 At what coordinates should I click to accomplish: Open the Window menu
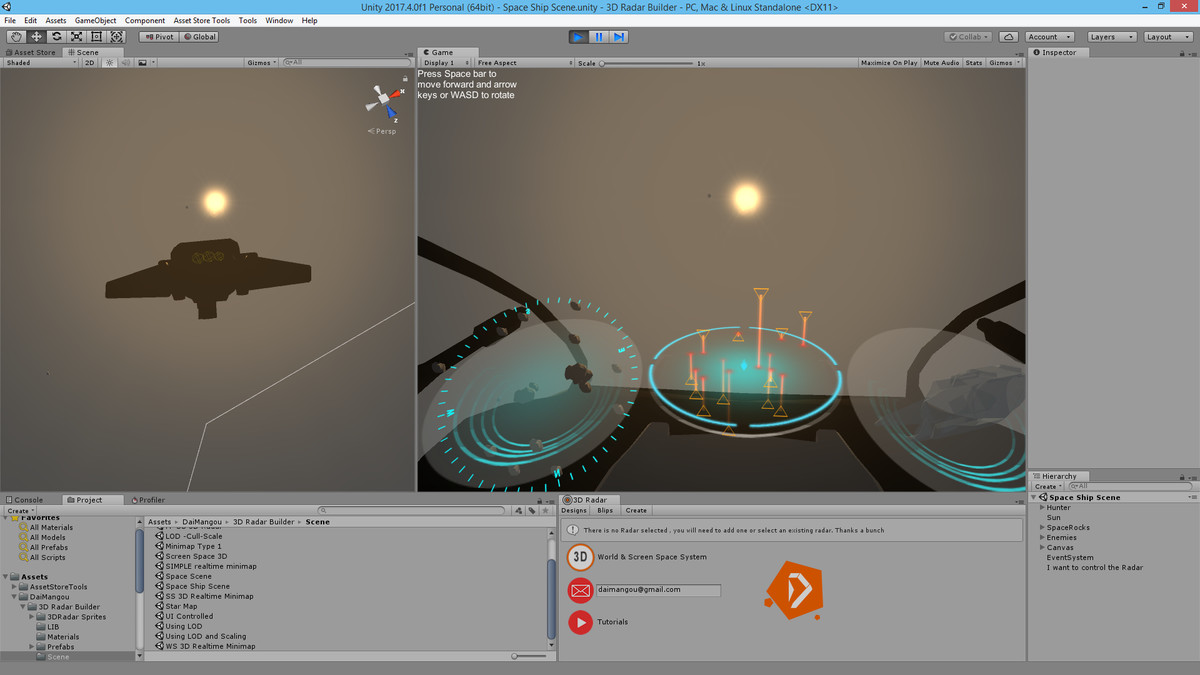click(279, 19)
